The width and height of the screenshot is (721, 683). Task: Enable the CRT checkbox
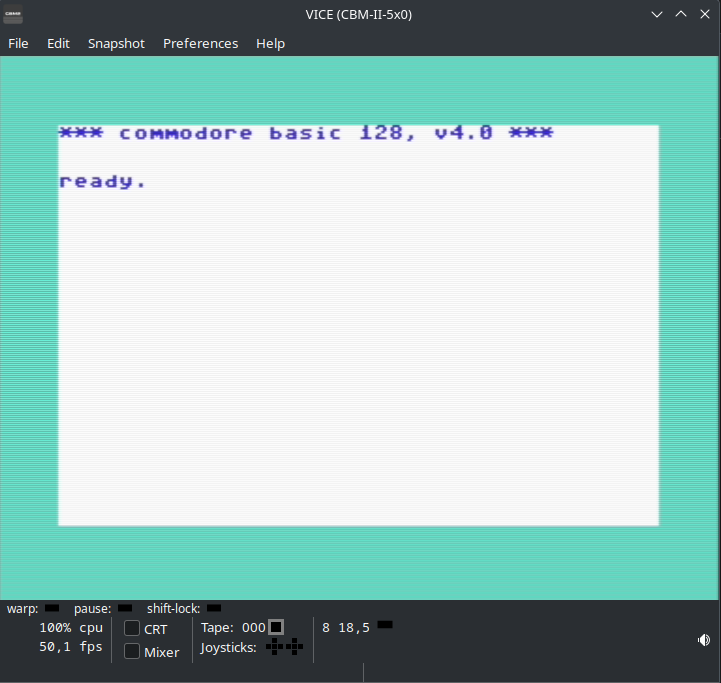tap(132, 629)
